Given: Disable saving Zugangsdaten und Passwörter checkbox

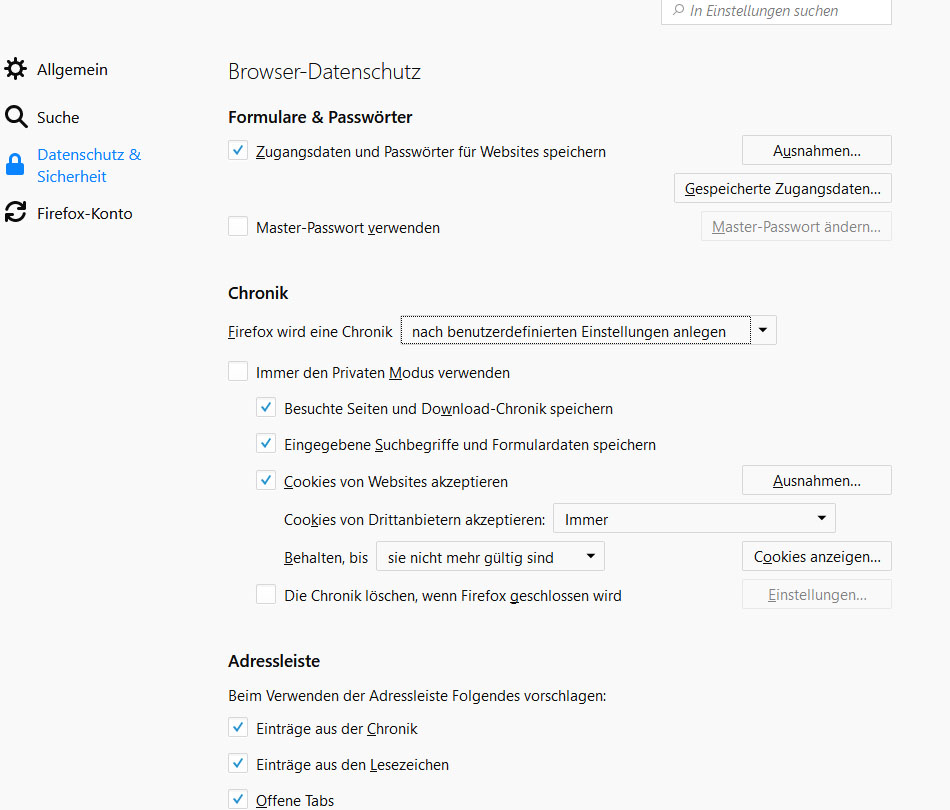Looking at the screenshot, I should (238, 151).
